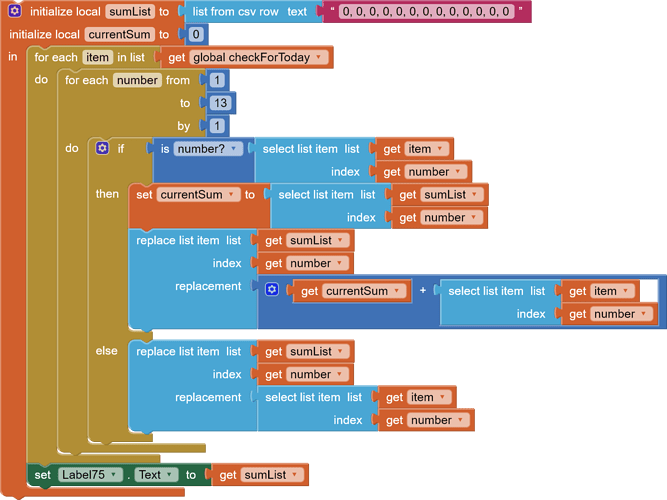The height and width of the screenshot is (500, 667).
Task: Open the global checkForToday variable dropdown
Action: point(319,57)
